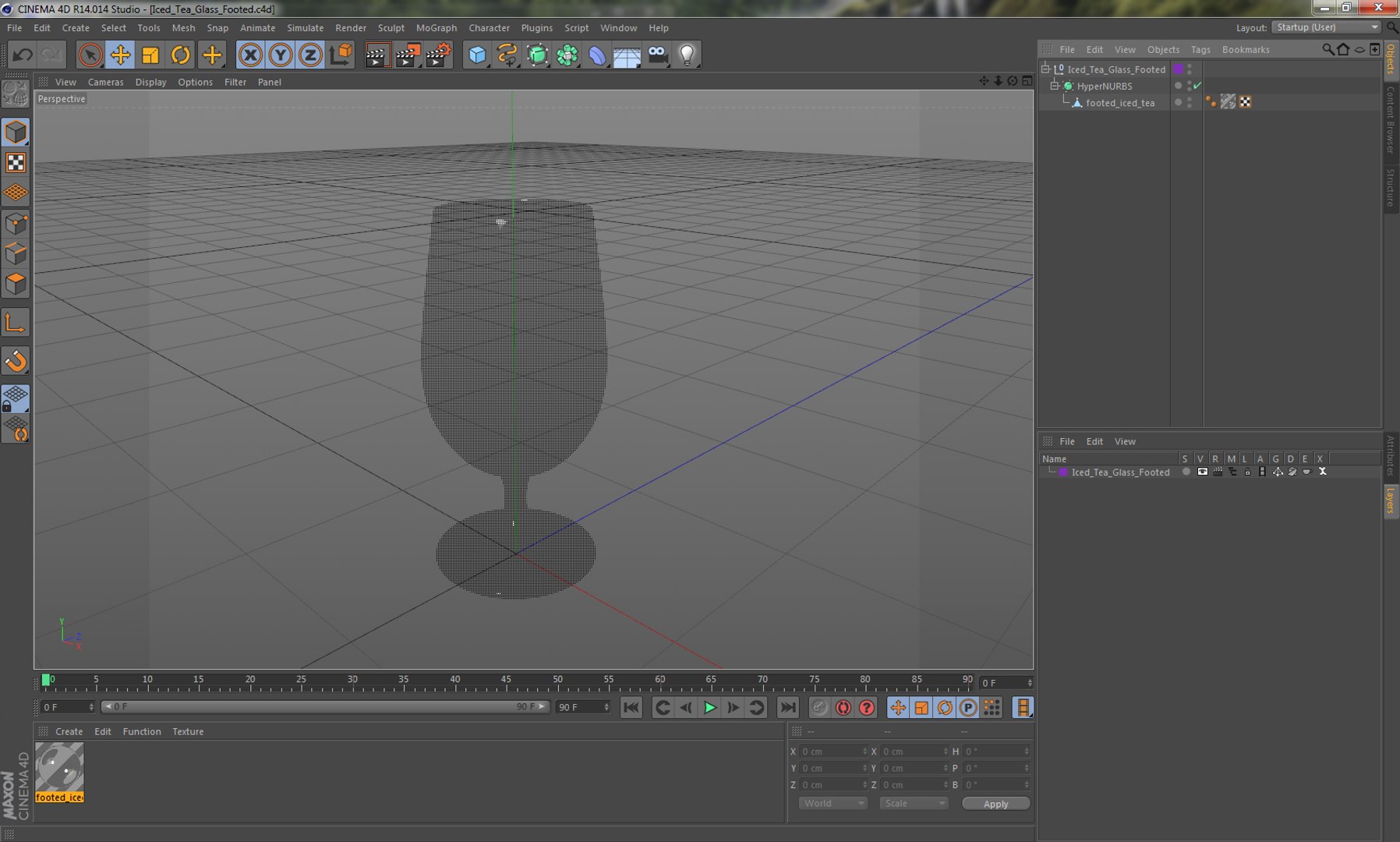The image size is (1400, 842).
Task: Add a HyperNURBS generator object
Action: pos(538,55)
